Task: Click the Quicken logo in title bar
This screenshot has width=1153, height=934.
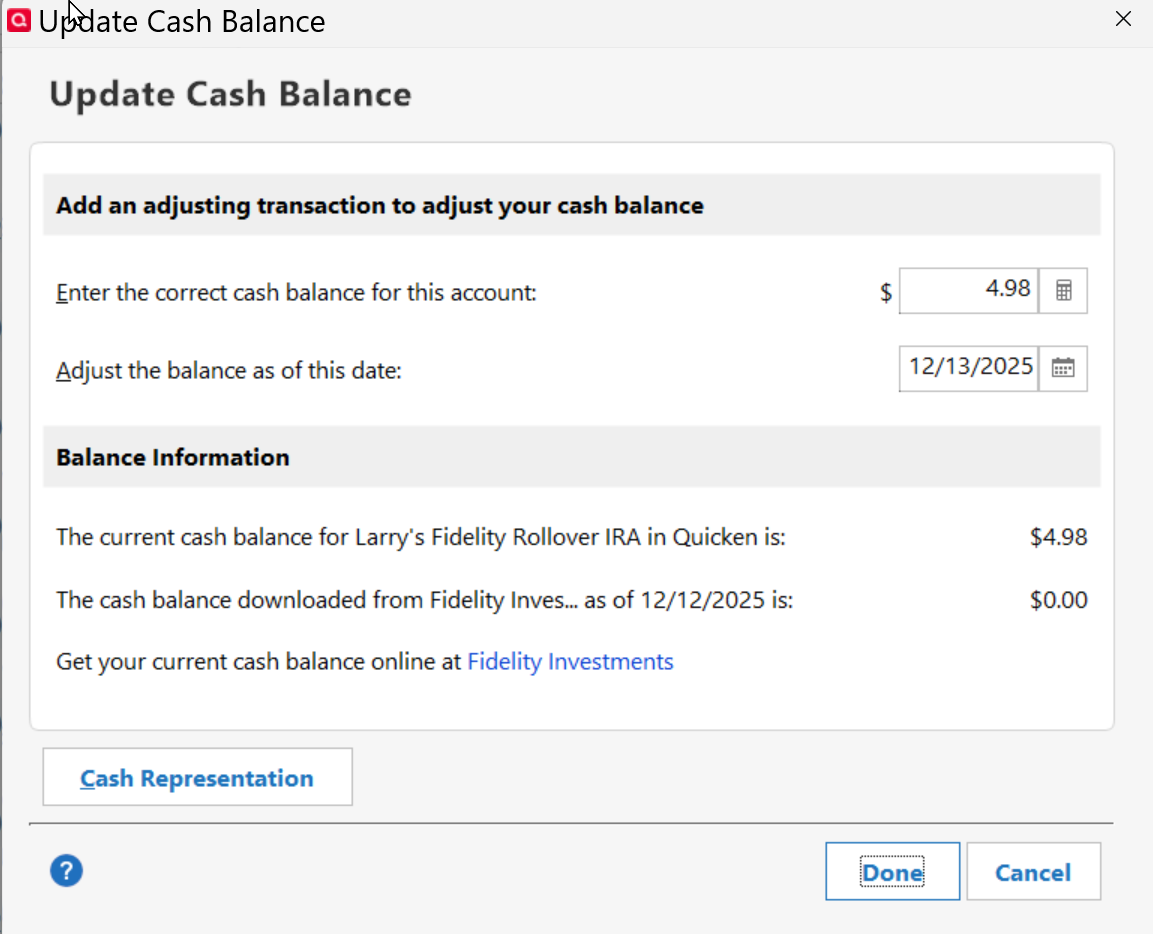Action: 18,19
